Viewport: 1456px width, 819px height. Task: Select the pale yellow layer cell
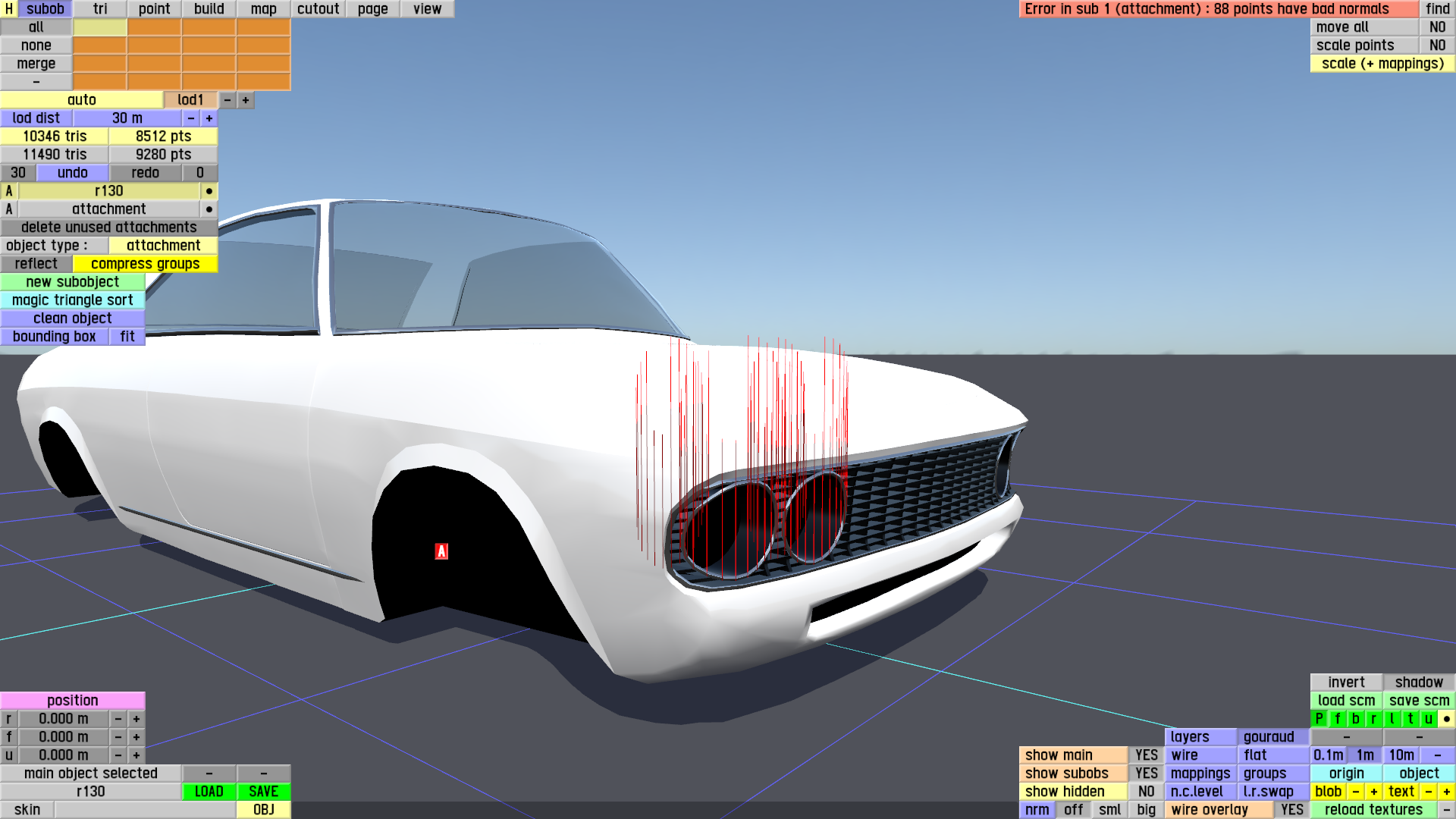coord(99,27)
